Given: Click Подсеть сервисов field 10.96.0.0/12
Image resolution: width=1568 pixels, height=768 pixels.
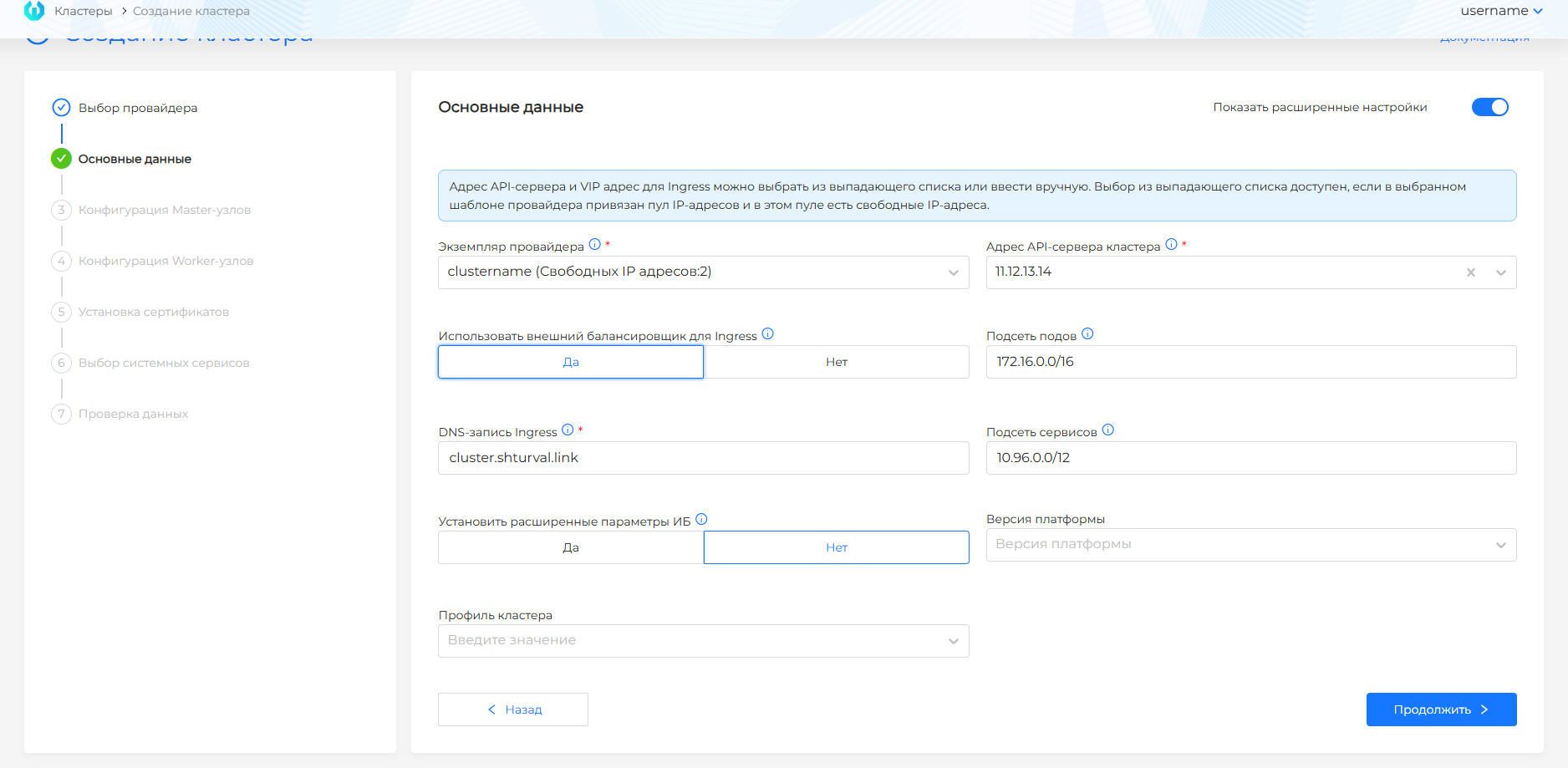Looking at the screenshot, I should [x=1251, y=458].
